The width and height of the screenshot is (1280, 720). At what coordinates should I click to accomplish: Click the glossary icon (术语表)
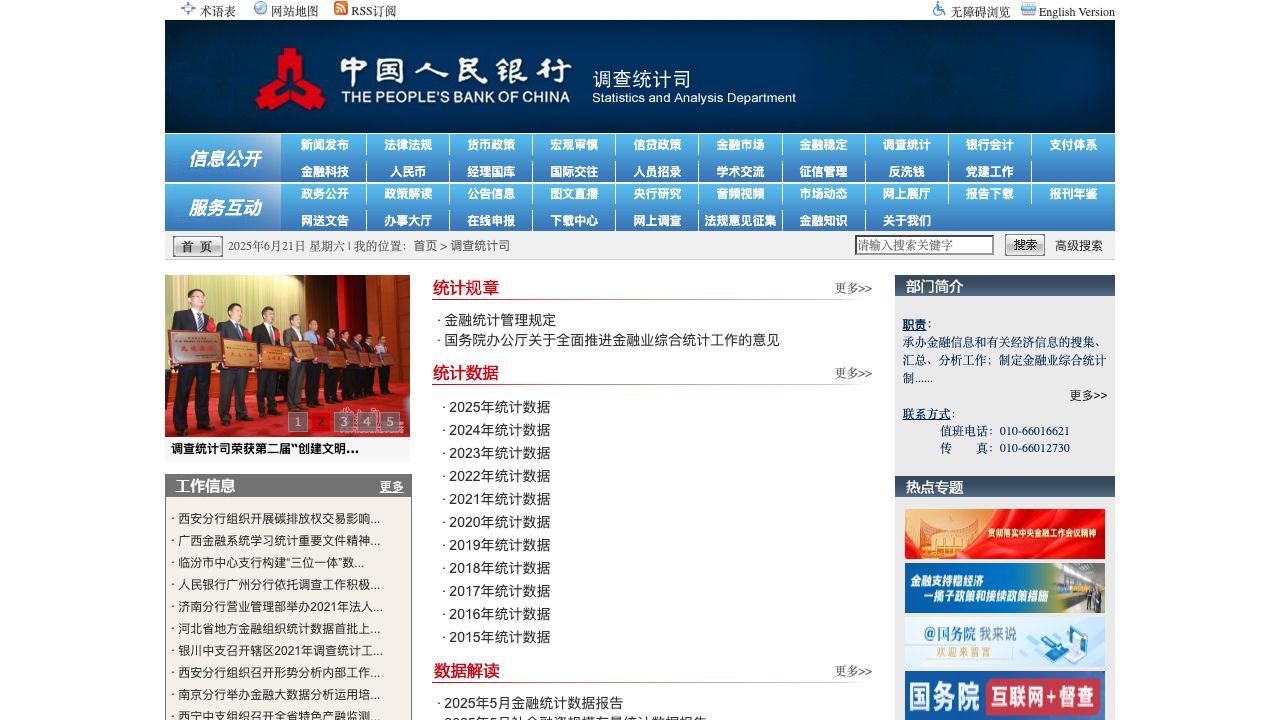click(188, 9)
